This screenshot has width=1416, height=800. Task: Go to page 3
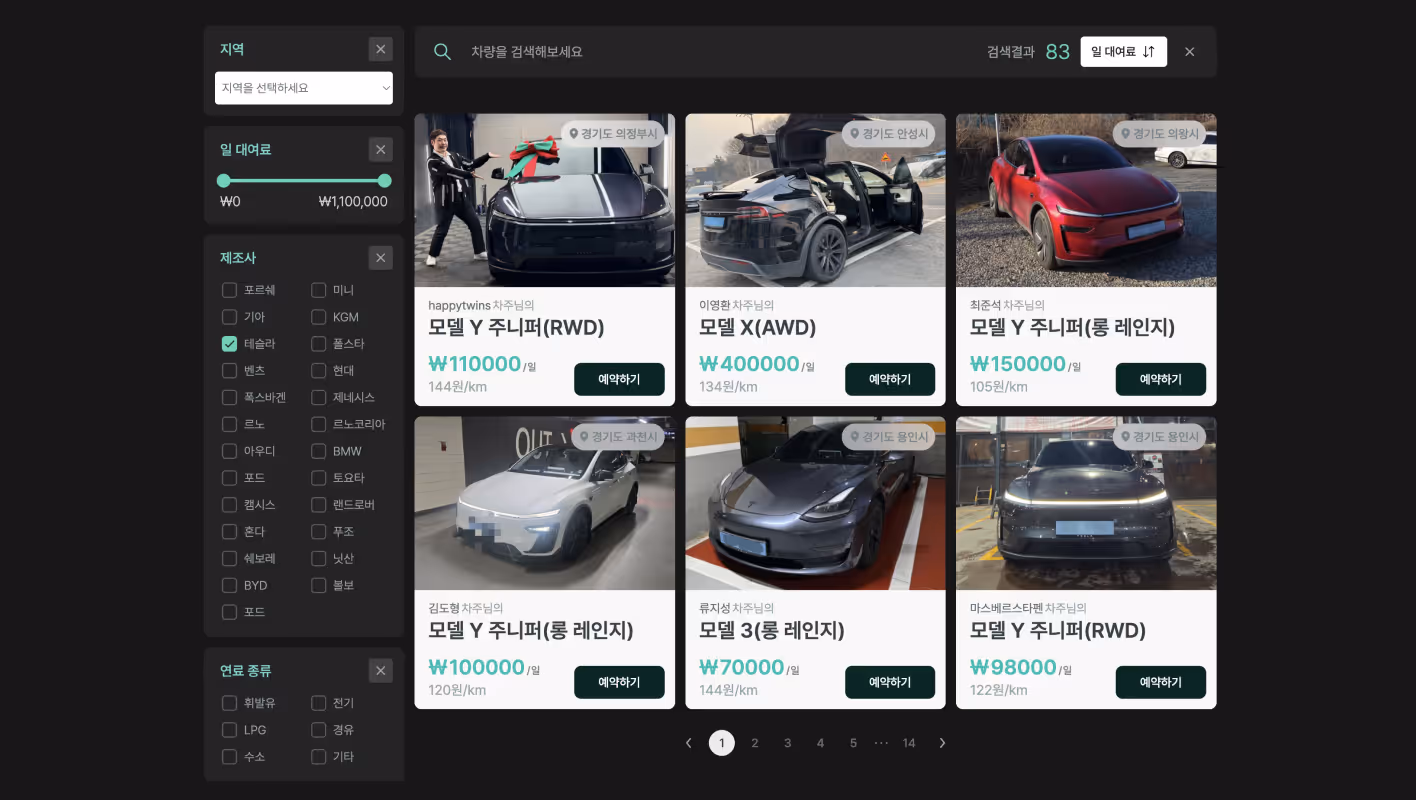point(788,743)
